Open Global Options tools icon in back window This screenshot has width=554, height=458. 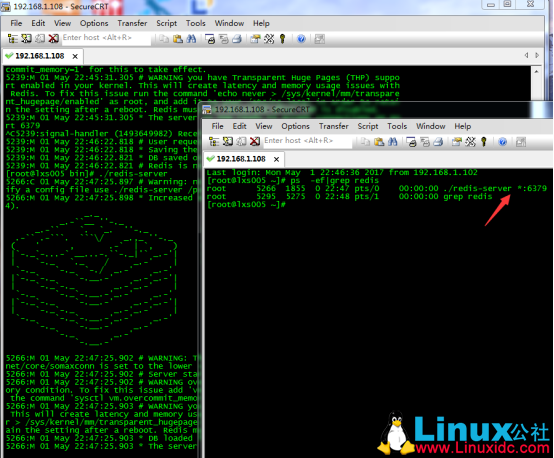[269, 39]
